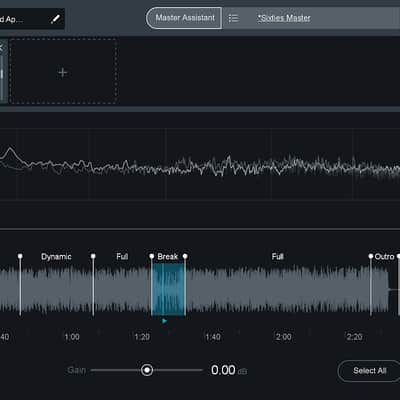This screenshot has width=400, height=400.
Task: Click the 2:20 timeline label
Action: 354,337
